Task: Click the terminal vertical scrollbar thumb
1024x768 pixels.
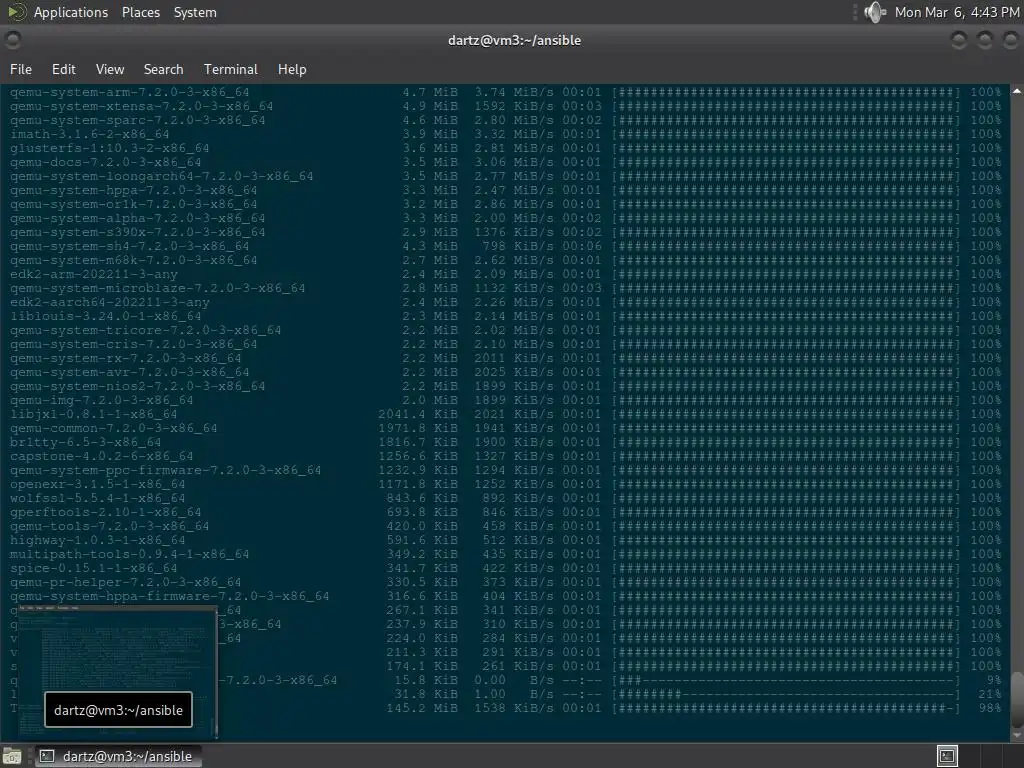Action: point(1017,699)
